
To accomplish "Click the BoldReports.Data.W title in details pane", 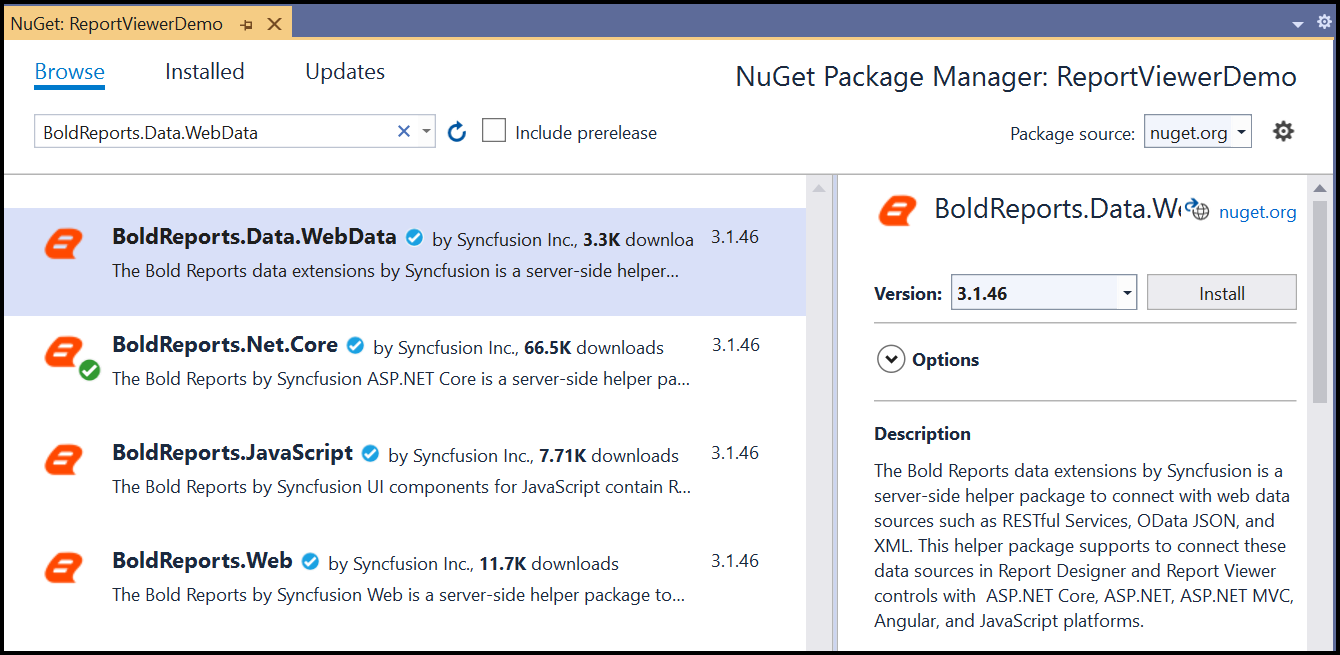I will [1058, 209].
